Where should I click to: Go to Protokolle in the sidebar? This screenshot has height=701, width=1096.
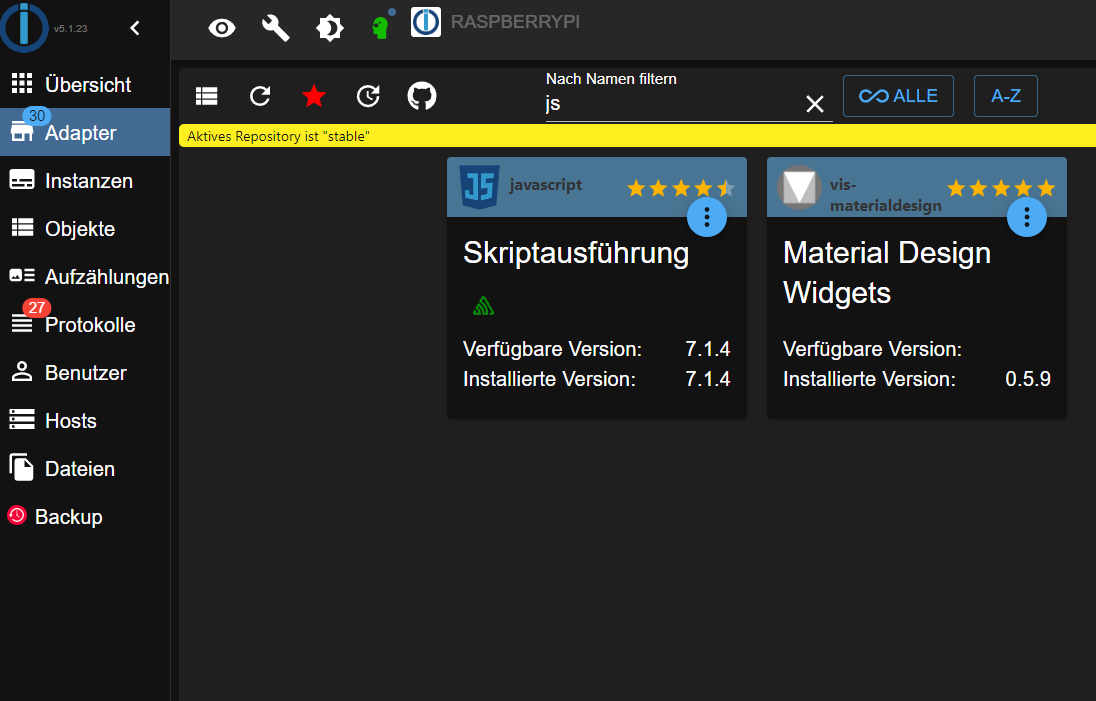(x=89, y=325)
